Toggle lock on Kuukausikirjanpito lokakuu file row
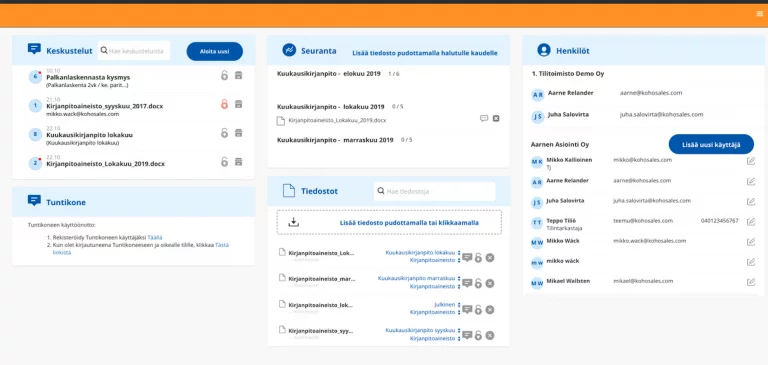 pyautogui.click(x=479, y=257)
